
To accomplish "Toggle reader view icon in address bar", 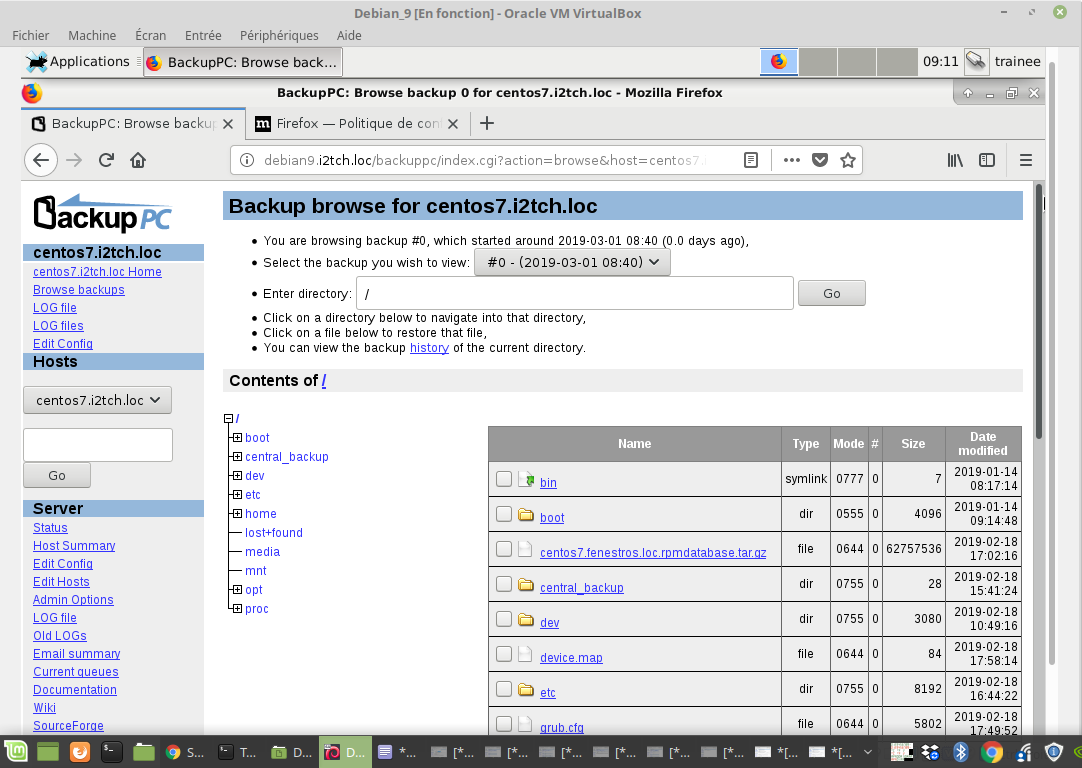I will pos(751,160).
